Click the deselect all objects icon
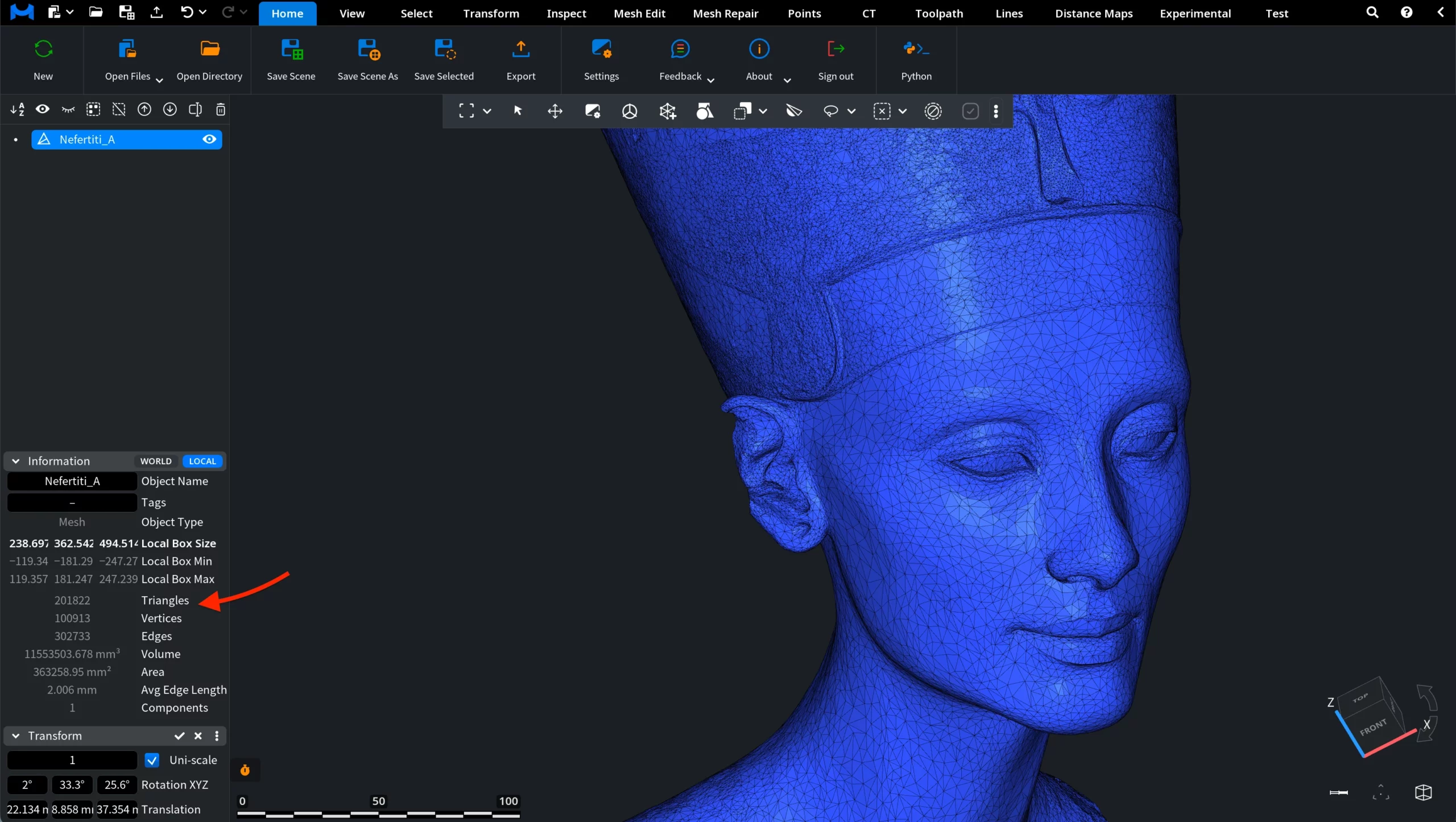Image resolution: width=1456 pixels, height=822 pixels. (x=119, y=109)
